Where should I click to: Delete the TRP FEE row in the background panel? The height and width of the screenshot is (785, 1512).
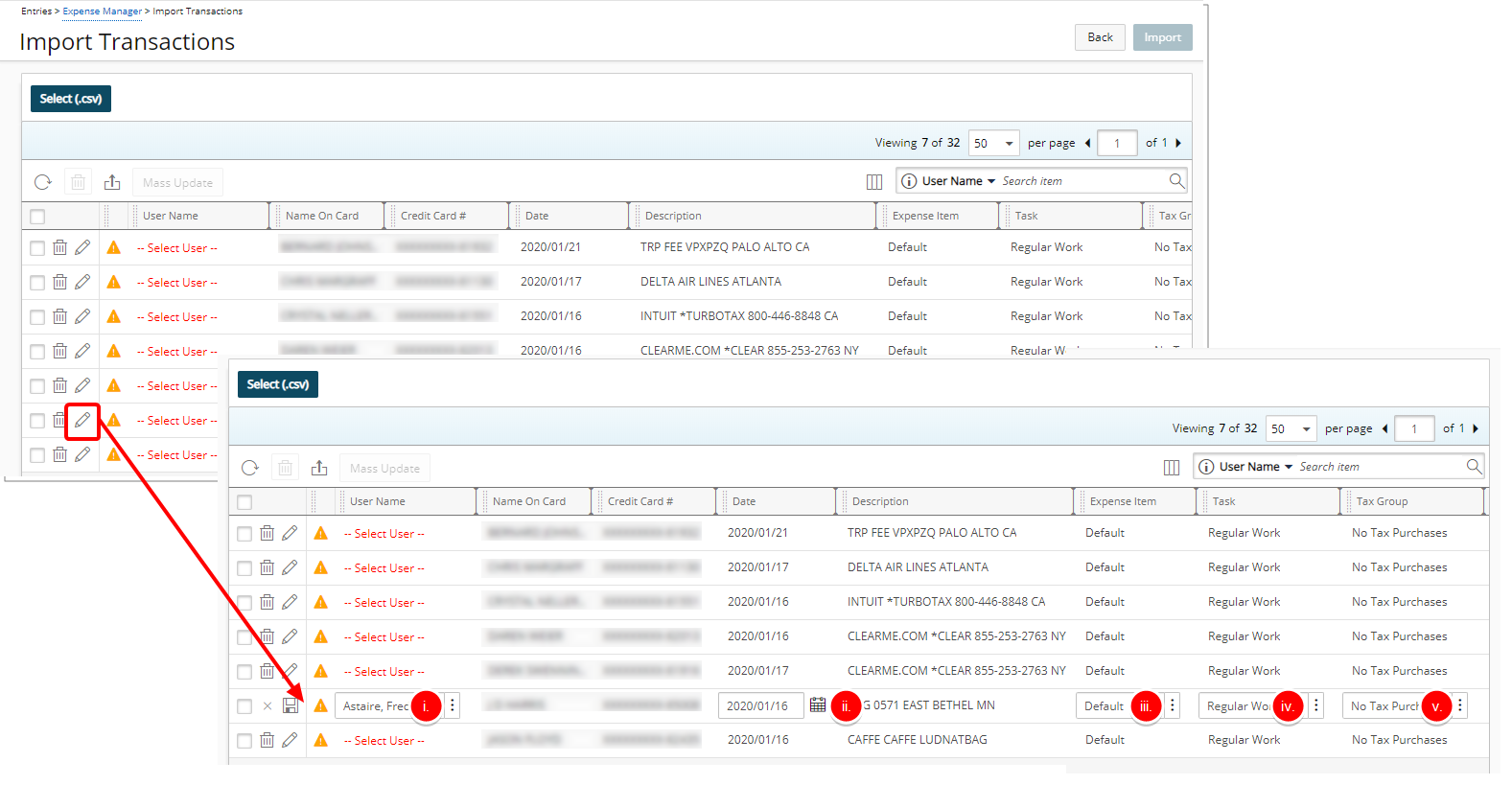tap(59, 247)
